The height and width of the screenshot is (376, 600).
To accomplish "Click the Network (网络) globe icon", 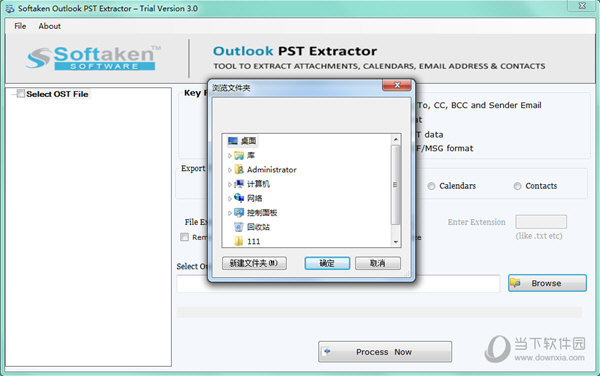I will pos(239,198).
